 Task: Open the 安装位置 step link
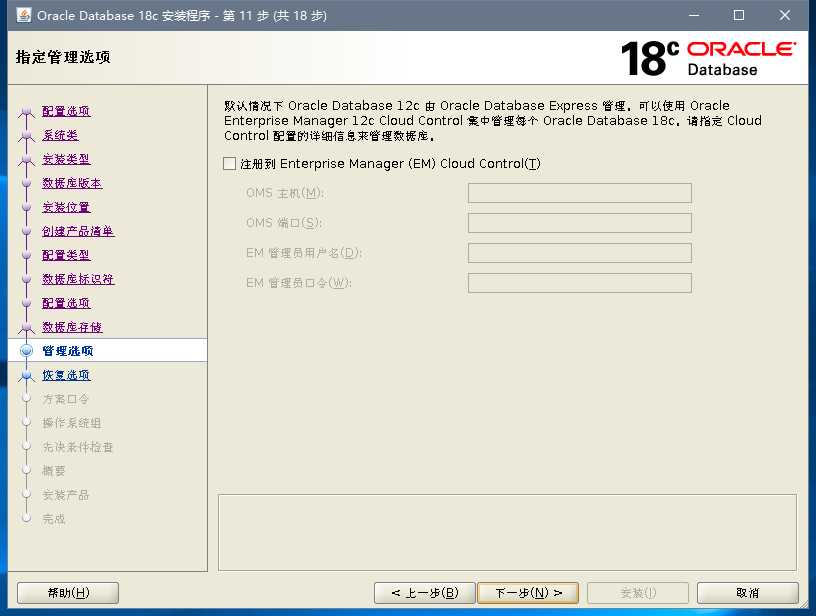66,207
